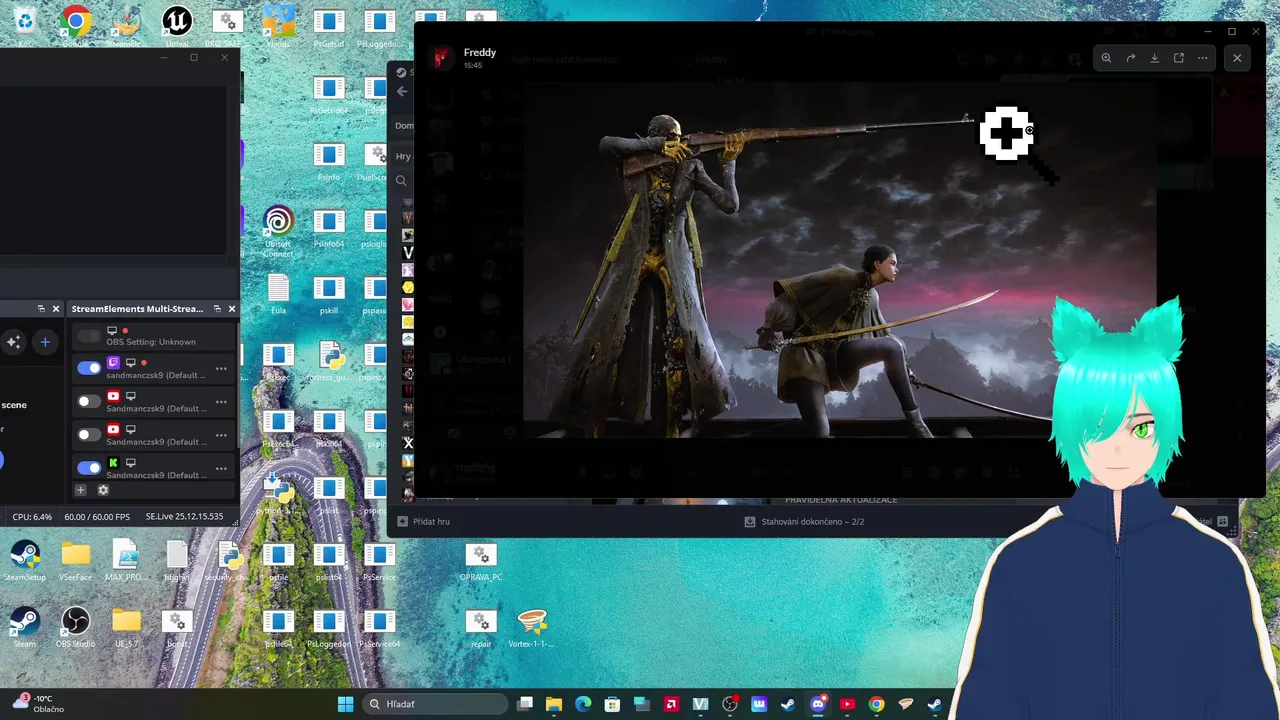This screenshot has height=720, width=1280.
Task: Close the StreamElements Multi-Stream dock
Action: tap(232, 309)
